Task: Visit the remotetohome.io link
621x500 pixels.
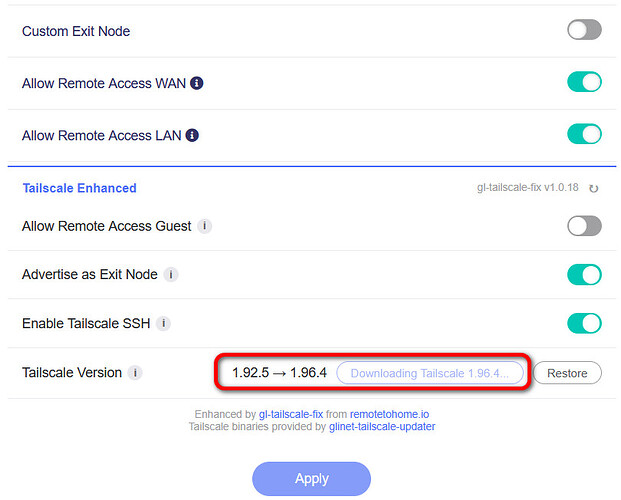Action: (x=392, y=414)
